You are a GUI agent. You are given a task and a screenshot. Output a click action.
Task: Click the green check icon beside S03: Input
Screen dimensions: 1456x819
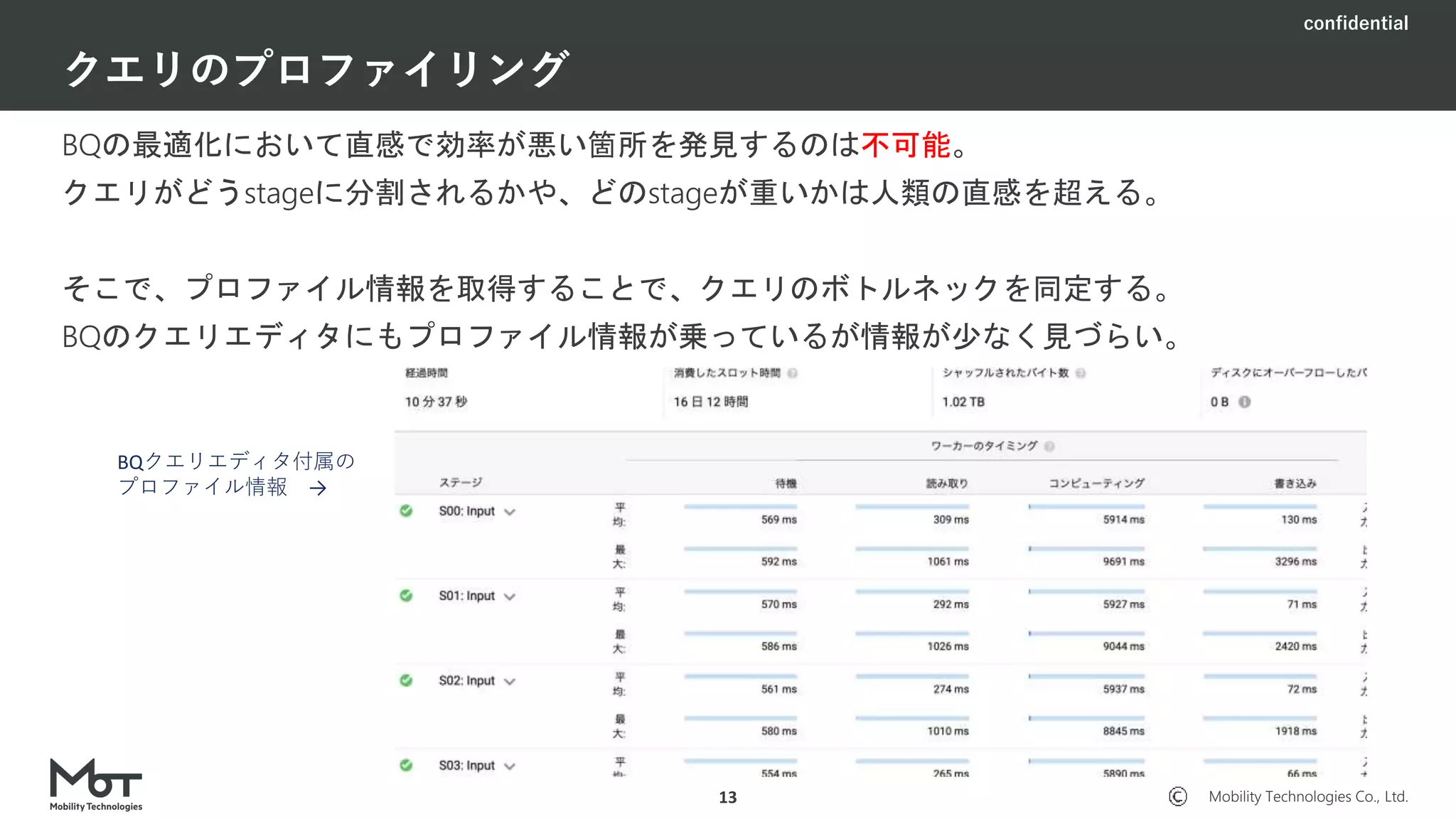[406, 765]
